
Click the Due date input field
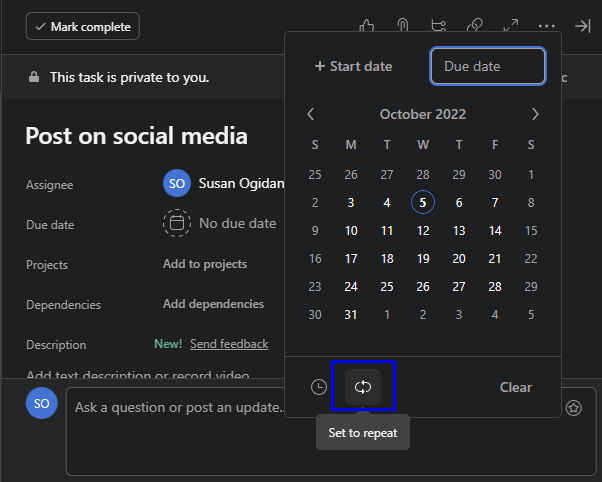(x=488, y=66)
